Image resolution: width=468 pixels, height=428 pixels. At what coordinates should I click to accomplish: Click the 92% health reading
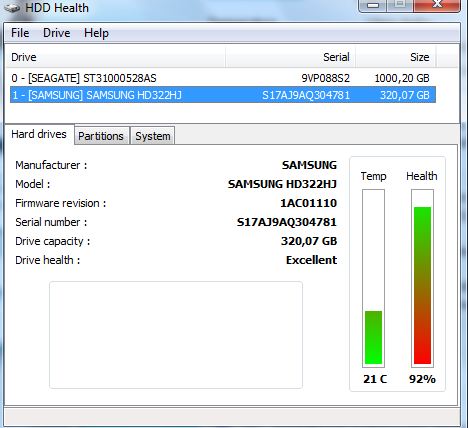(422, 379)
